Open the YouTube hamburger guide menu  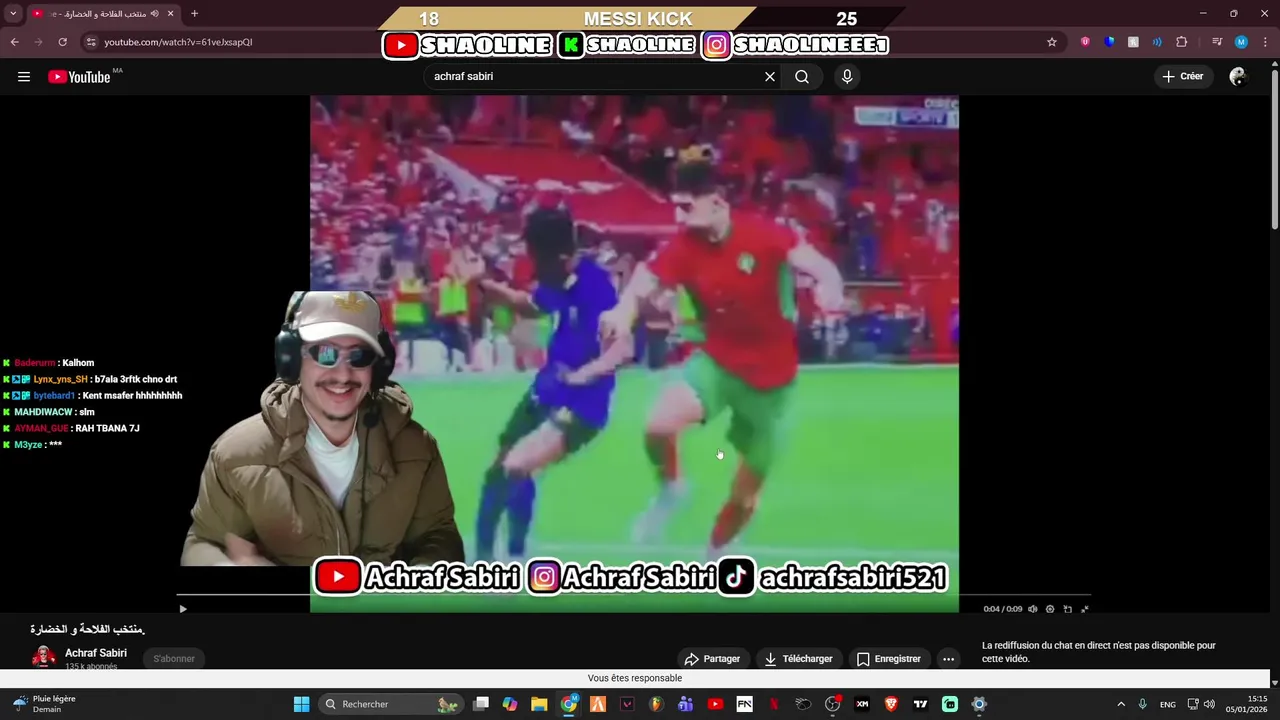tap(24, 77)
